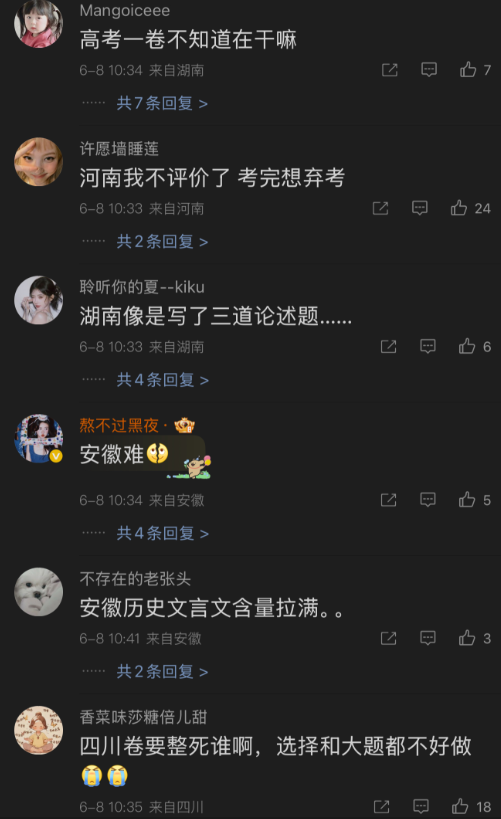Reply to 安徽历史文言文含量拉满 comment
Screen dimensions: 501x819
(x=428, y=638)
